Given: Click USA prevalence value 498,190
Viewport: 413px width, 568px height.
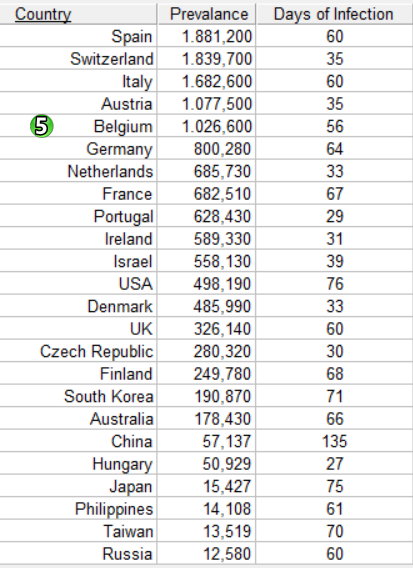Looking at the screenshot, I should coord(222,284).
